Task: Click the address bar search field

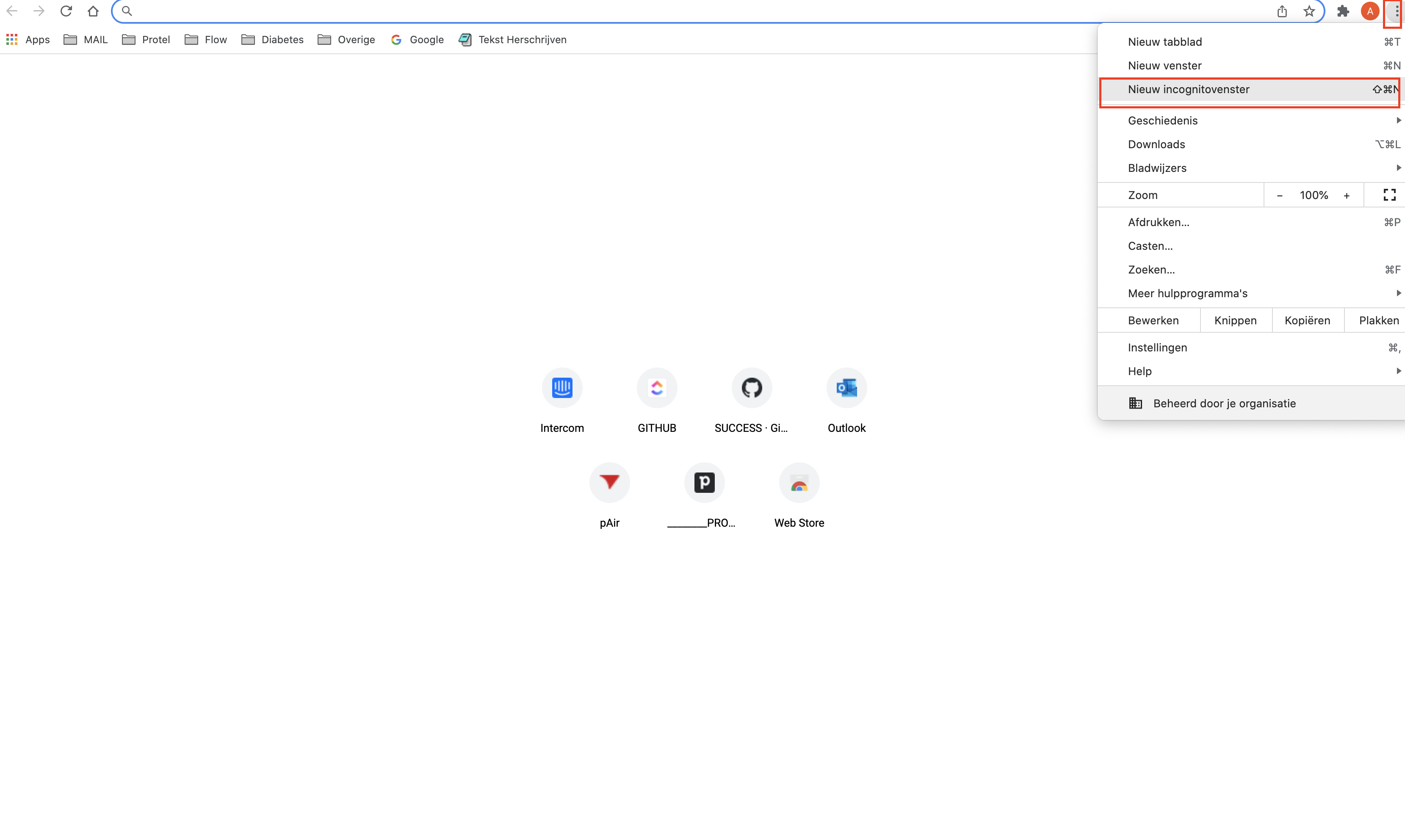Action: point(679,11)
